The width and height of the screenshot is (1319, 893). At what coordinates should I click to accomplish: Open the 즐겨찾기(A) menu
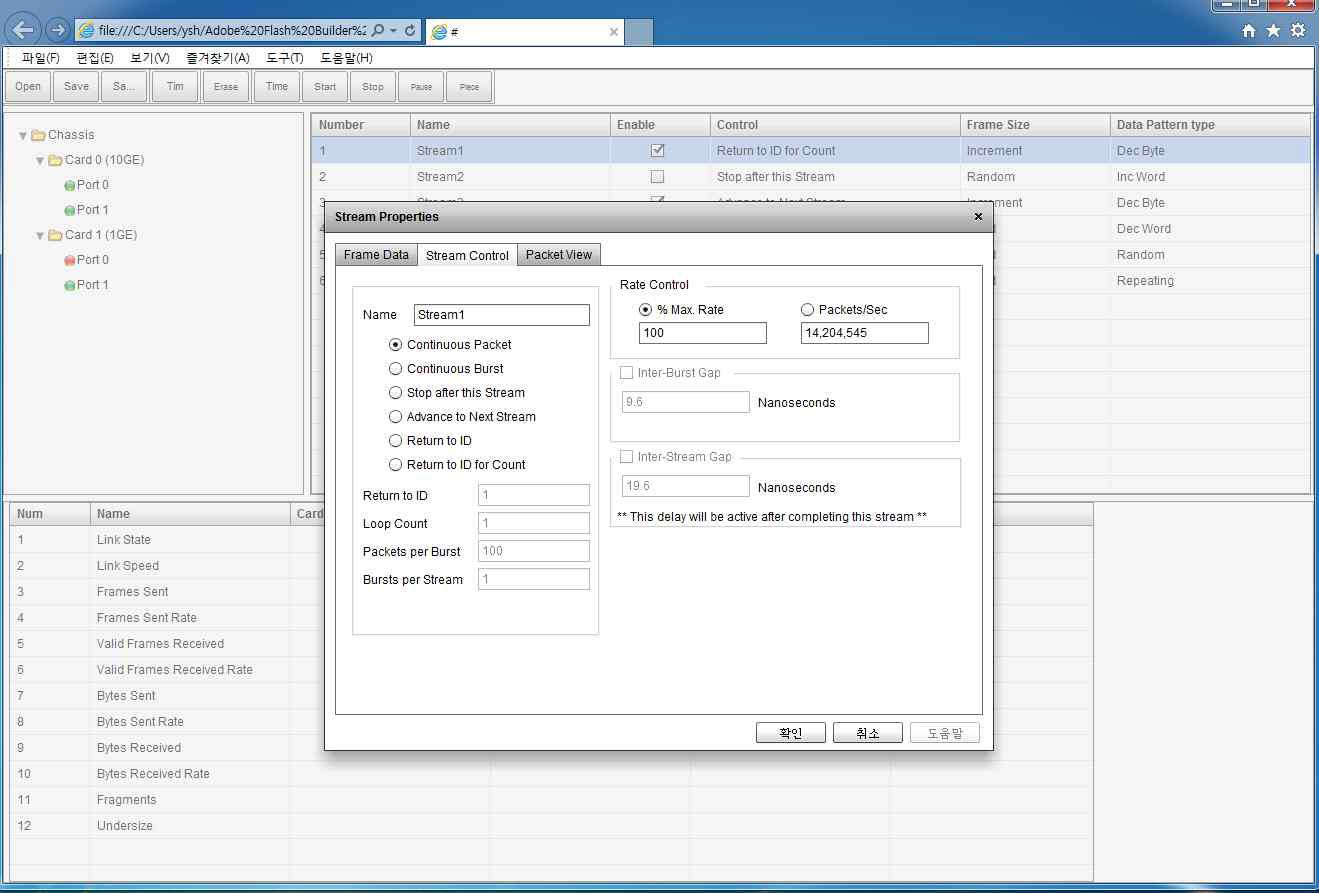(x=218, y=58)
